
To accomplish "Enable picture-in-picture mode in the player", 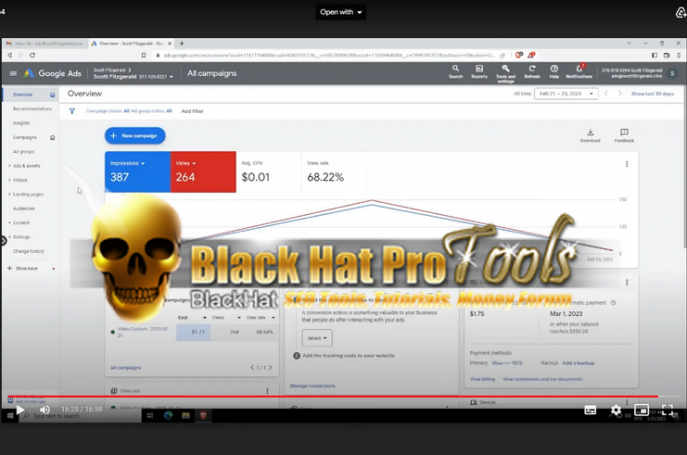I will click(641, 410).
